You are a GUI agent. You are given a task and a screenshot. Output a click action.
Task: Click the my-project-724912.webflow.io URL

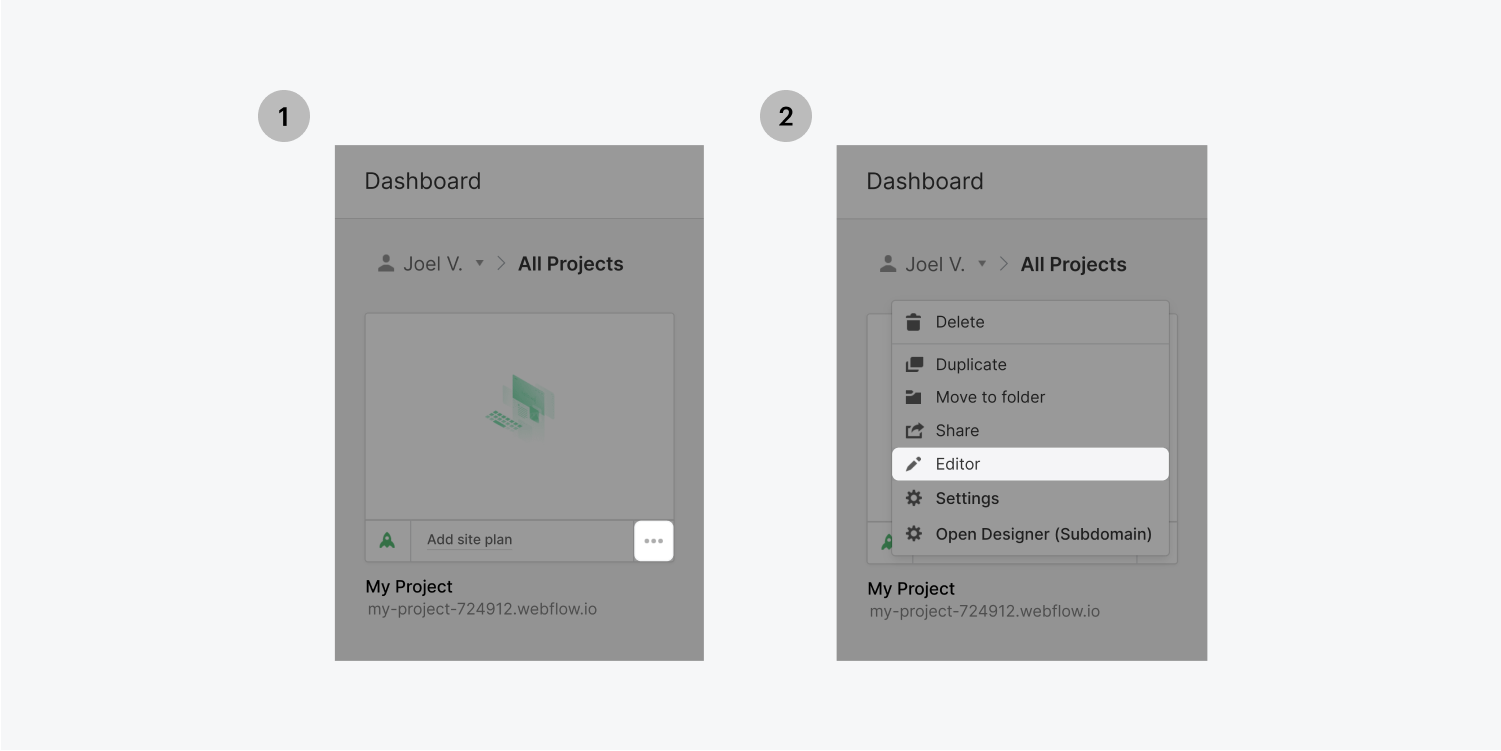coord(482,609)
